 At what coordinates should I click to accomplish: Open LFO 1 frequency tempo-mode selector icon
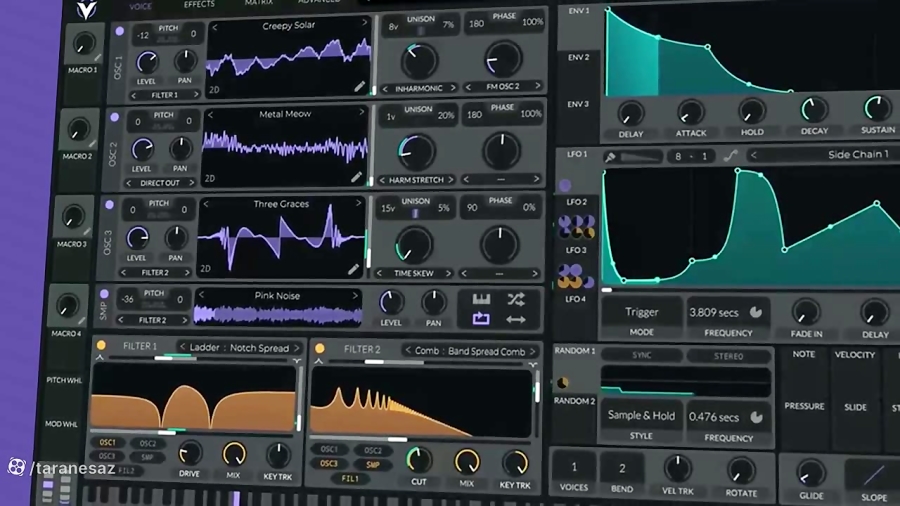755,312
